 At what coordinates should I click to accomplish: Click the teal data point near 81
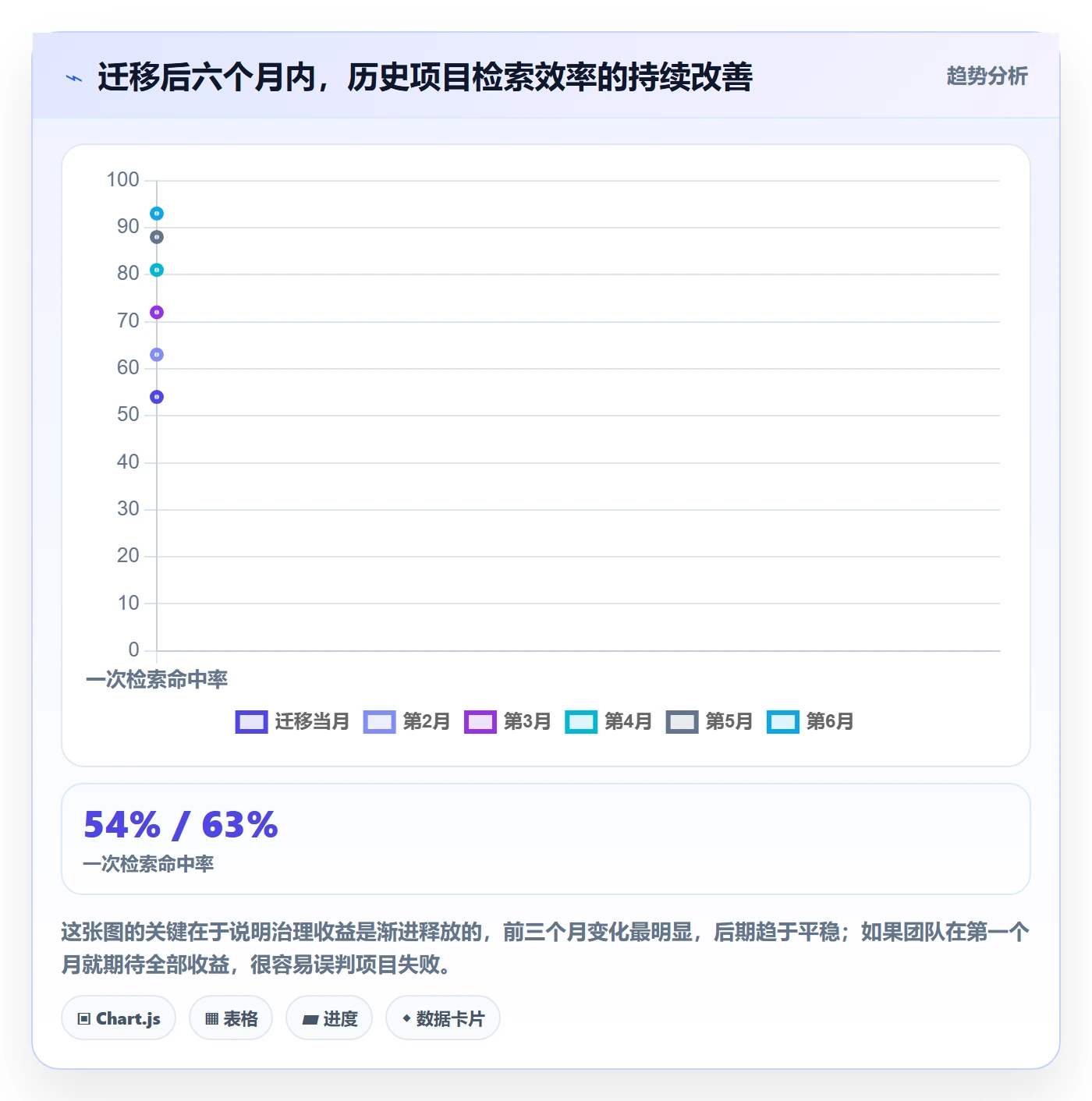(157, 270)
